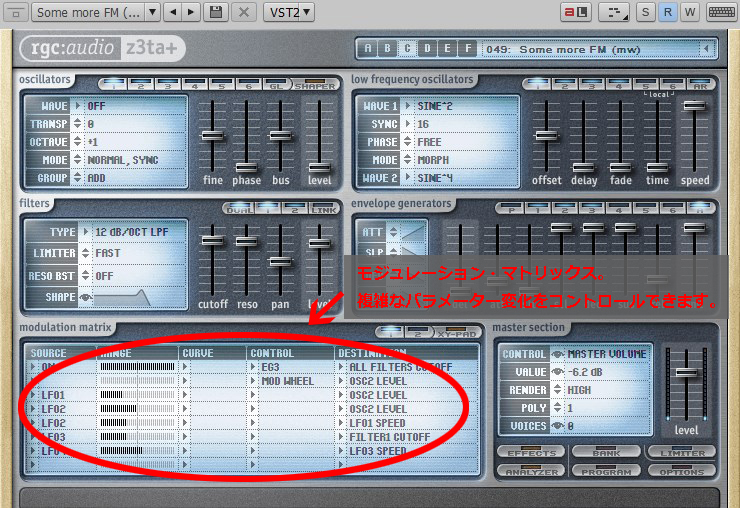Screen dimensions: 740x508
Task: Click the host window menu icon at top left
Action: coord(16,13)
